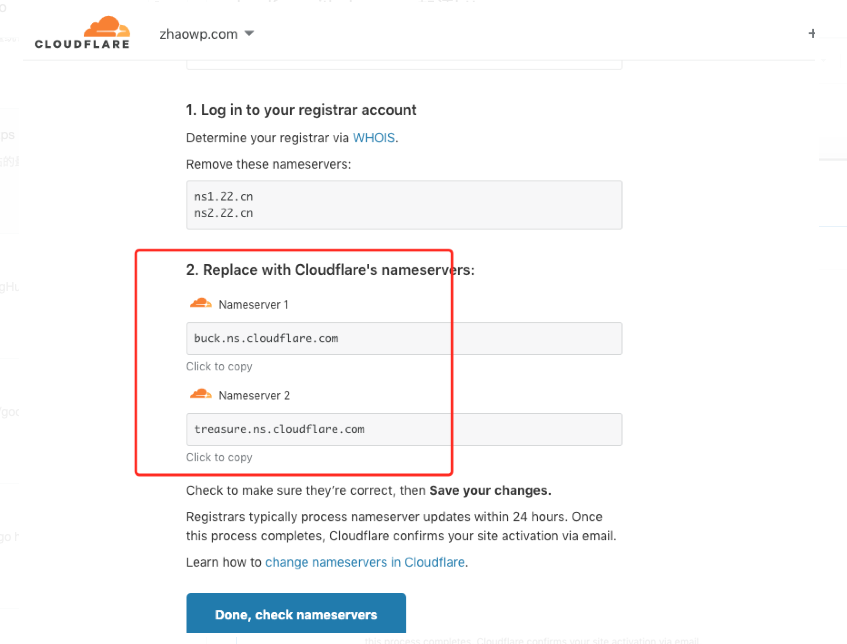Click the ns2.22.cn nameserver text

[x=224, y=213]
